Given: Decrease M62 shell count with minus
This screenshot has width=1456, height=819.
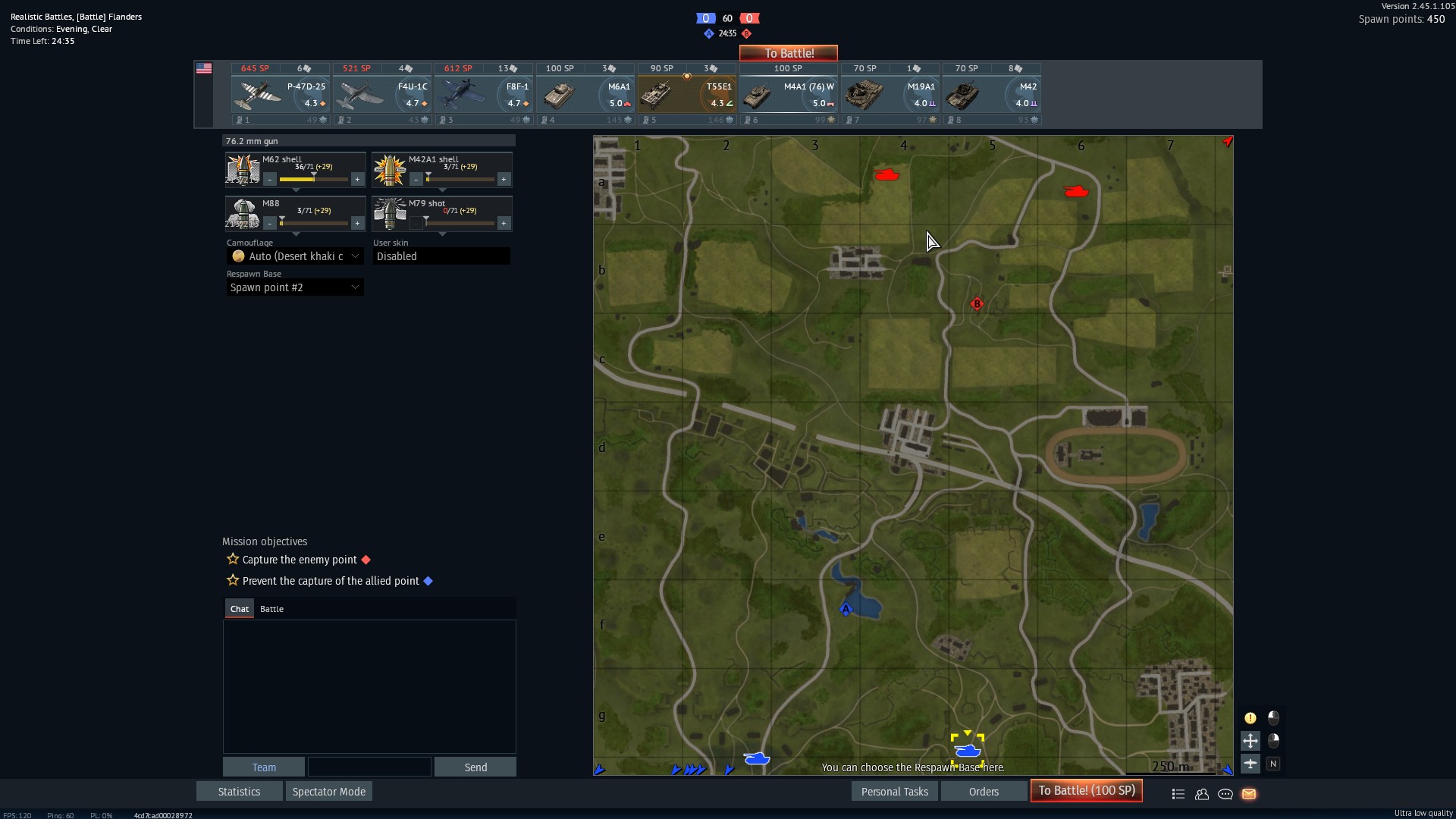Looking at the screenshot, I should (x=270, y=180).
